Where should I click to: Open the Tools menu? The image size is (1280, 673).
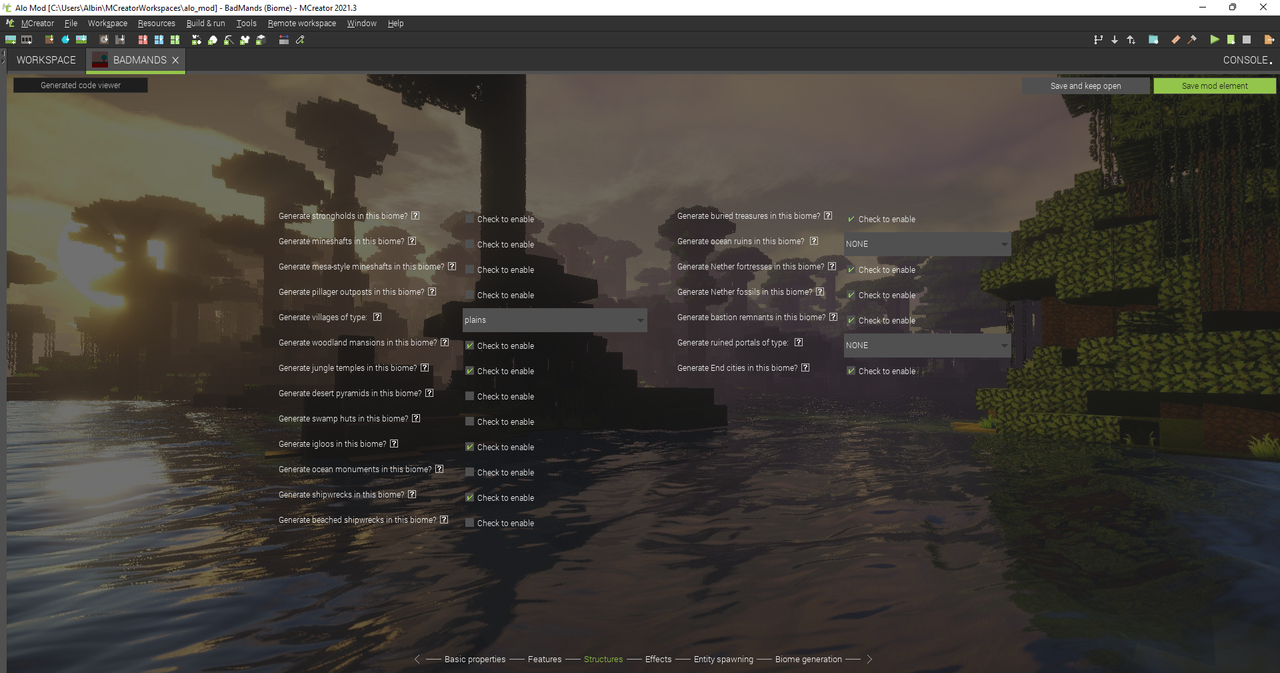point(246,23)
